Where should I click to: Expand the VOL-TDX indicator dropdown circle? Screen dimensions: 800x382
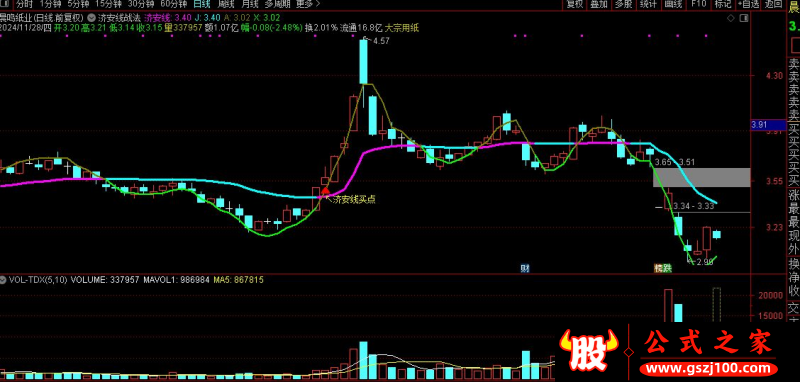[x=4, y=279]
